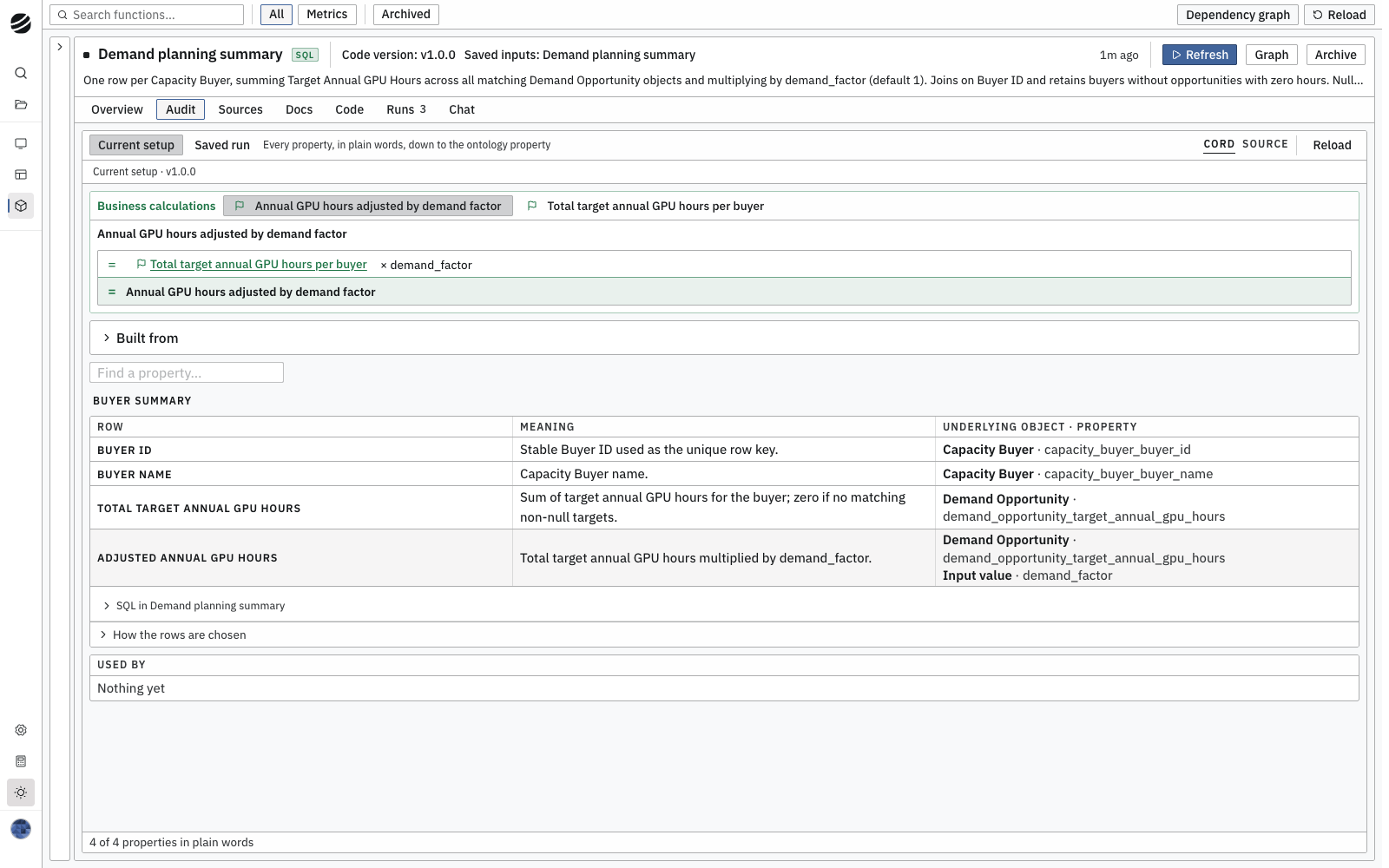The height and width of the screenshot is (868, 1389).
Task: Click the TOTAL TARGET ANNUAL GPU HOURS row
Action: tap(724, 508)
